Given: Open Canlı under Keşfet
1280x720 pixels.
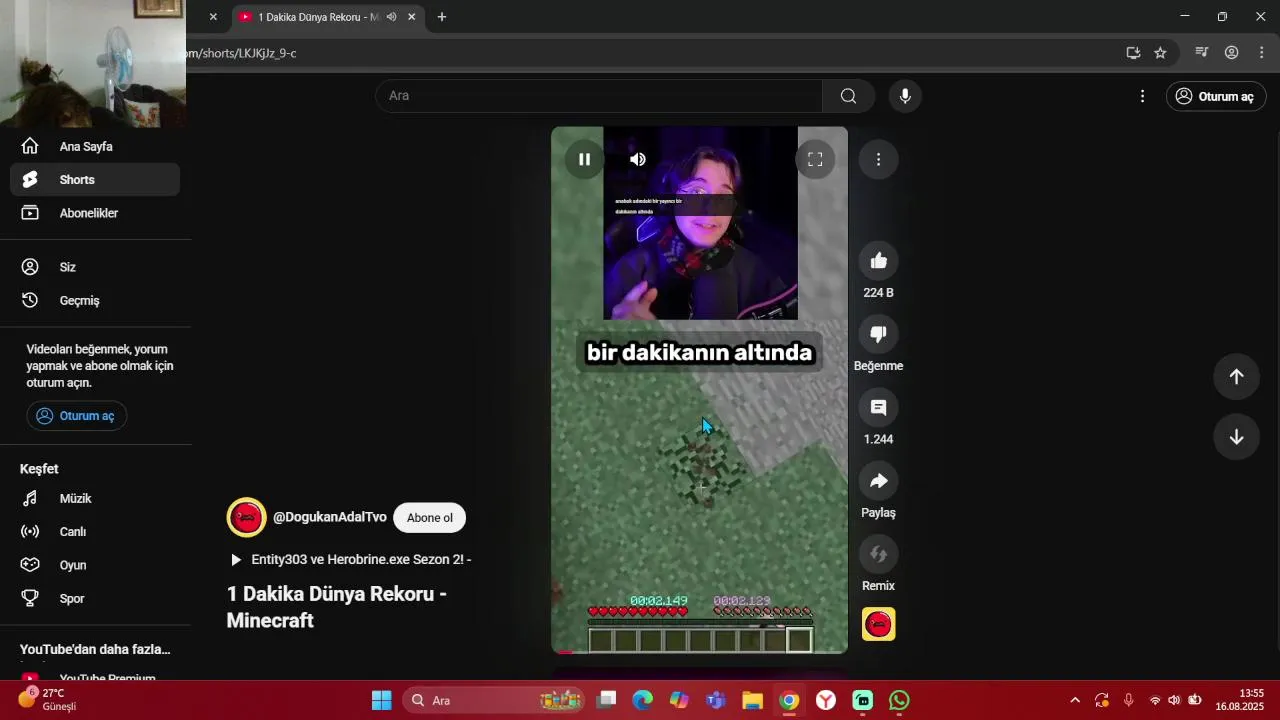Looking at the screenshot, I should point(95,532).
